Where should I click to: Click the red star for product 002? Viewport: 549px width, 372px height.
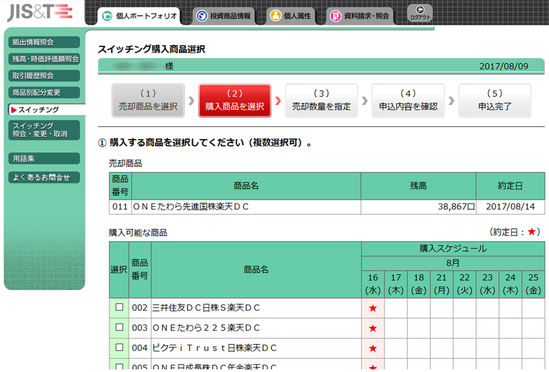(x=373, y=308)
